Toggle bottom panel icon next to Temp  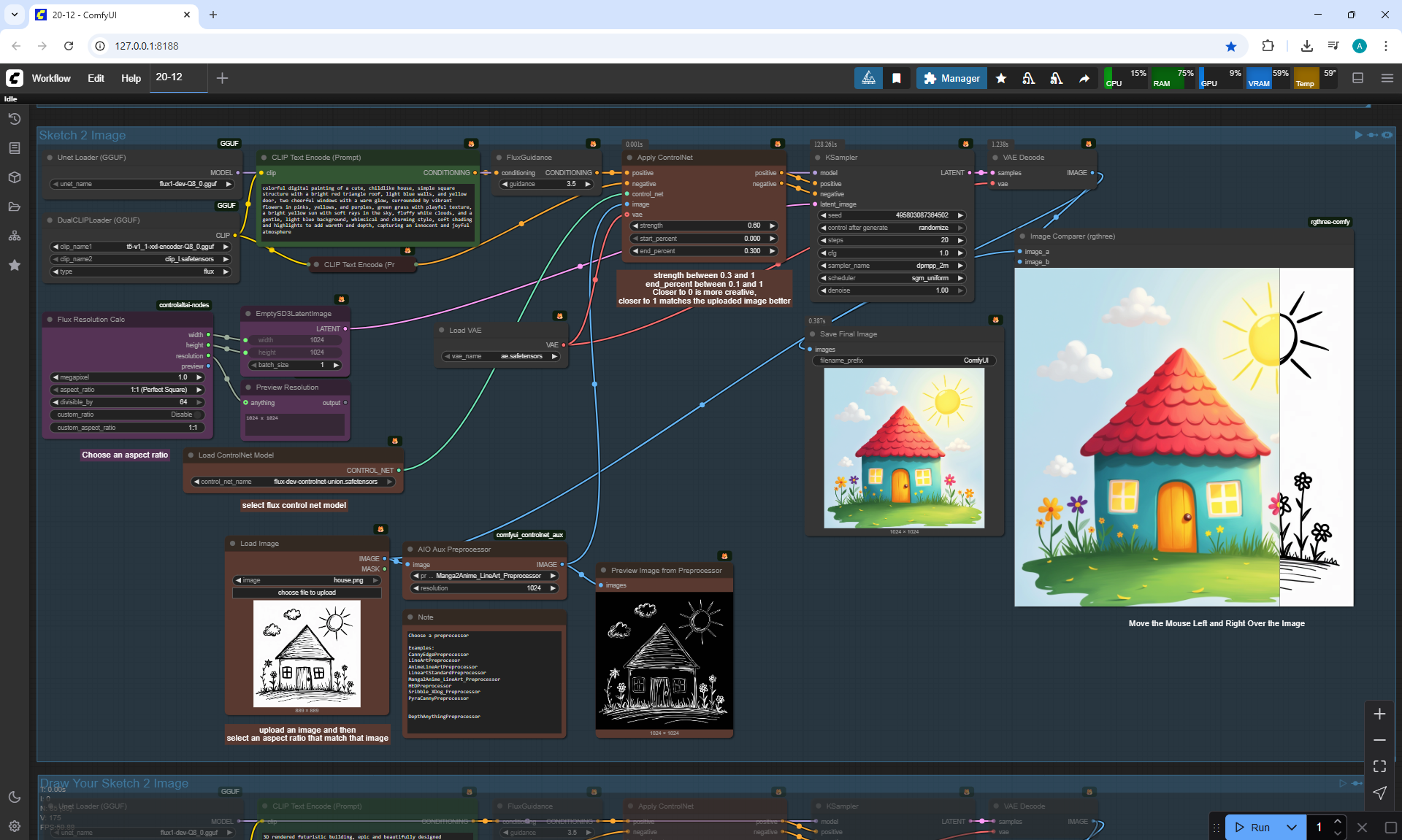pos(1358,78)
